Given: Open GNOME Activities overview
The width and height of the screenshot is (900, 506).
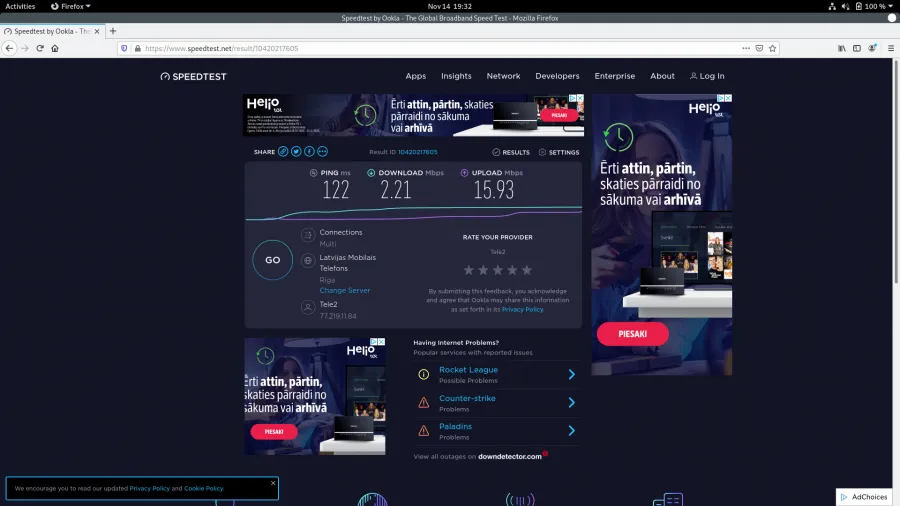Looking at the screenshot, I should point(20,6).
